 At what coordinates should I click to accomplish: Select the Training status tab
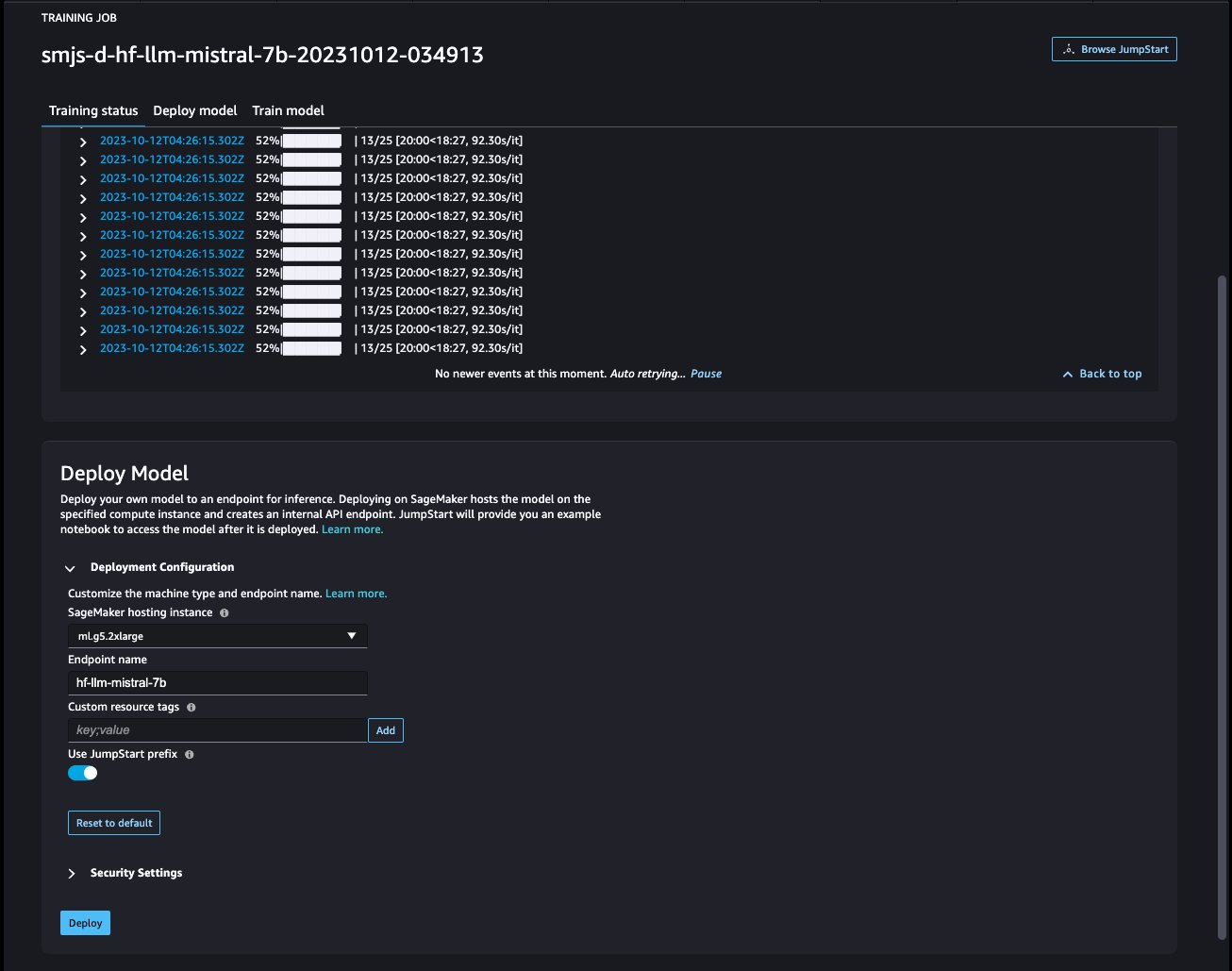coord(93,110)
